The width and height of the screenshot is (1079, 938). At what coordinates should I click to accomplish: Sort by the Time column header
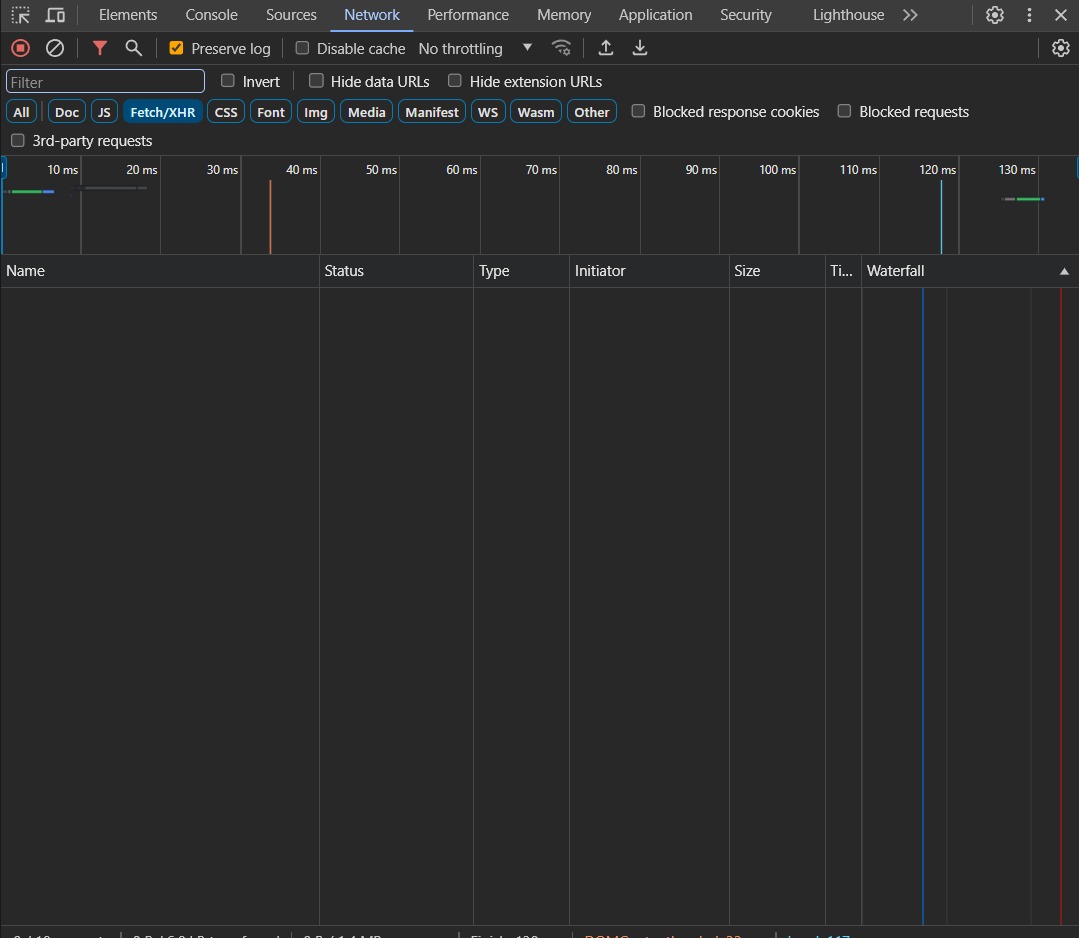coord(844,271)
